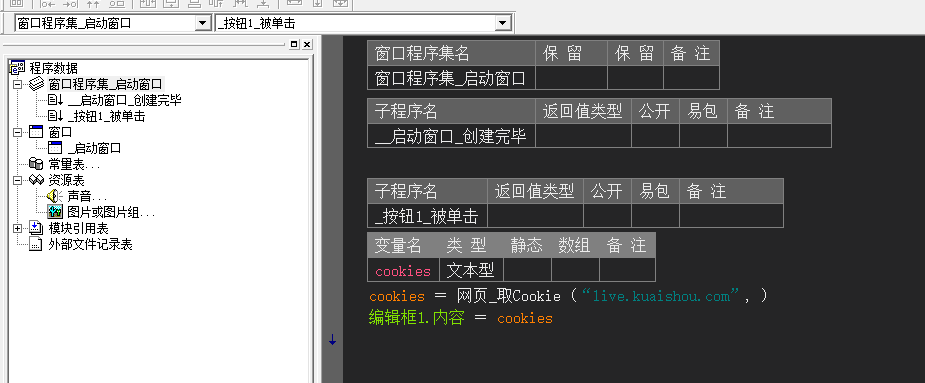Viewport: 925px width, 383px height.
Task: Click the window icon beside _启动窗口 tree item
Action: point(54,148)
